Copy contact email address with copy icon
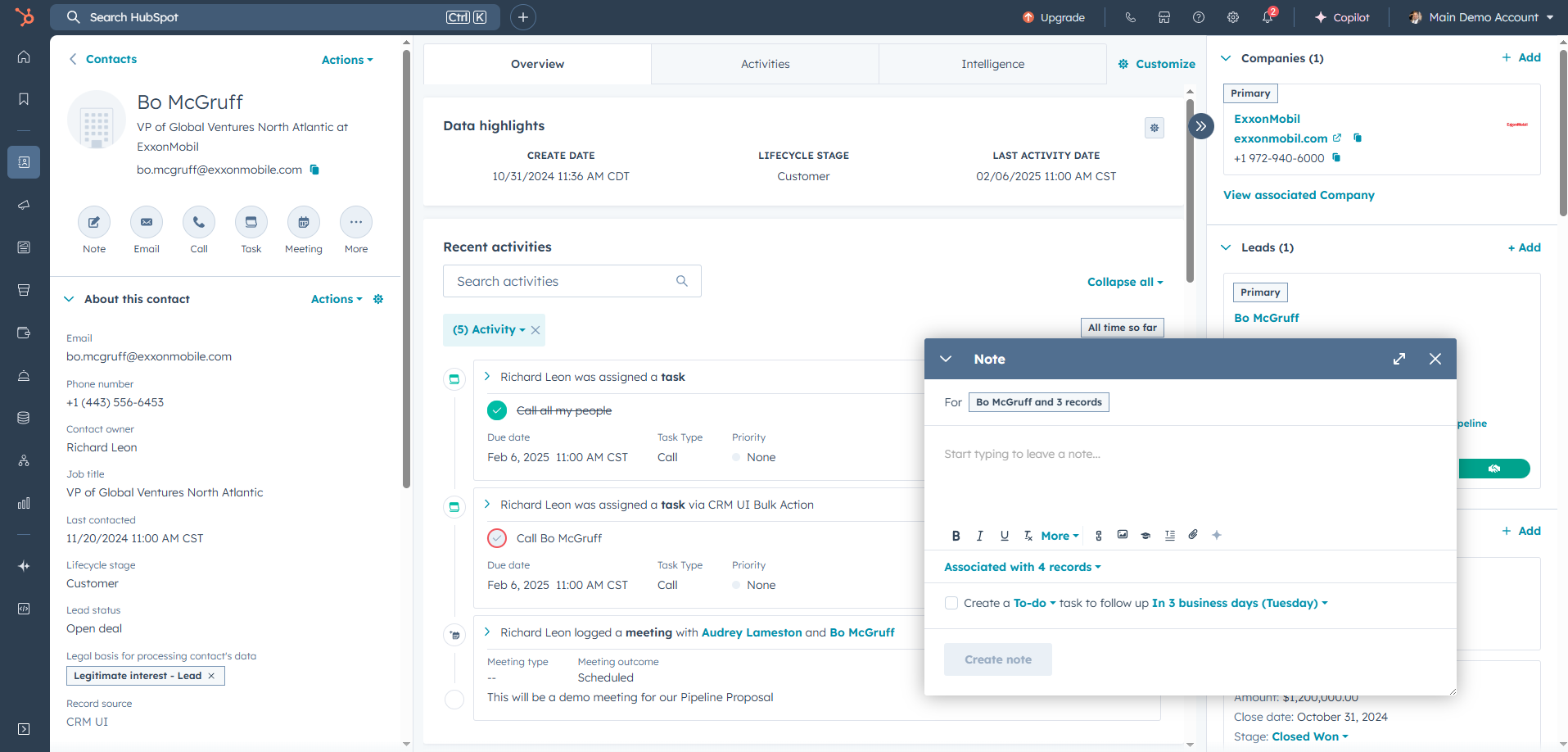 tap(314, 170)
